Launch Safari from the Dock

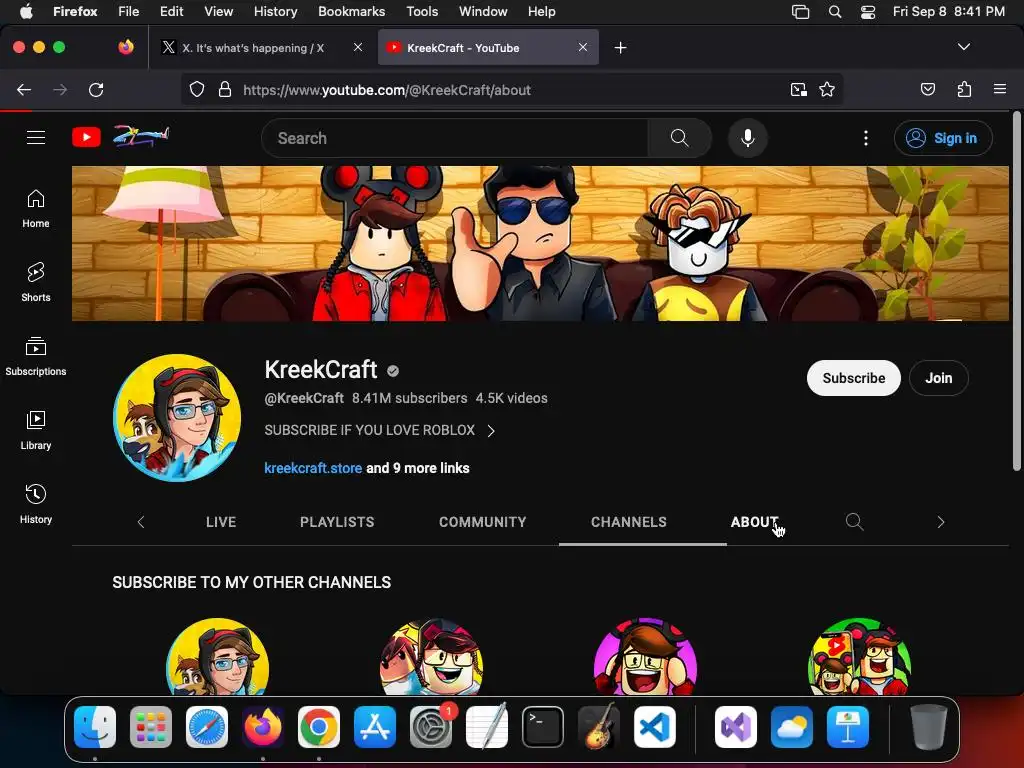[x=207, y=727]
